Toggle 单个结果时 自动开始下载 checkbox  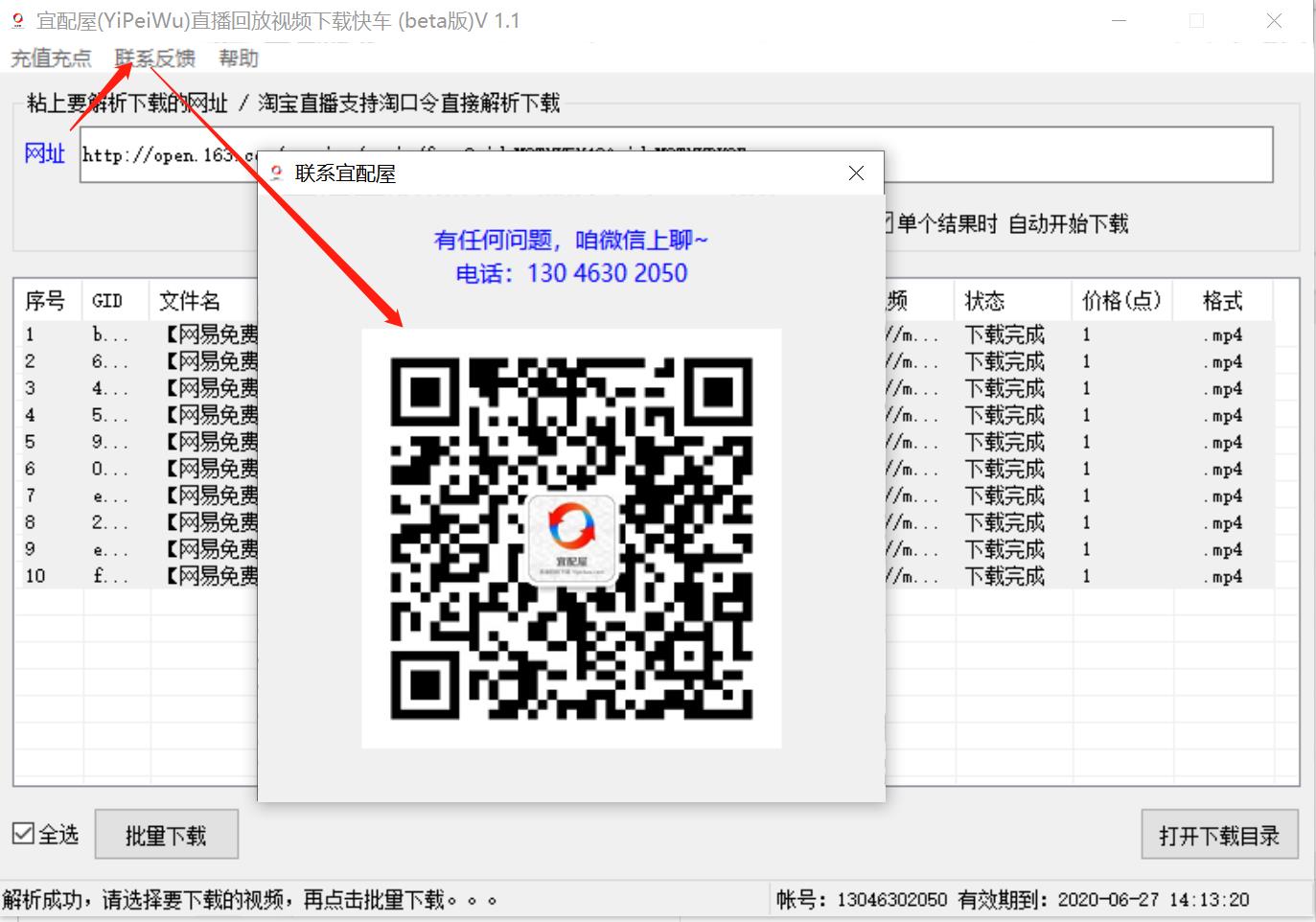tap(1005, 224)
